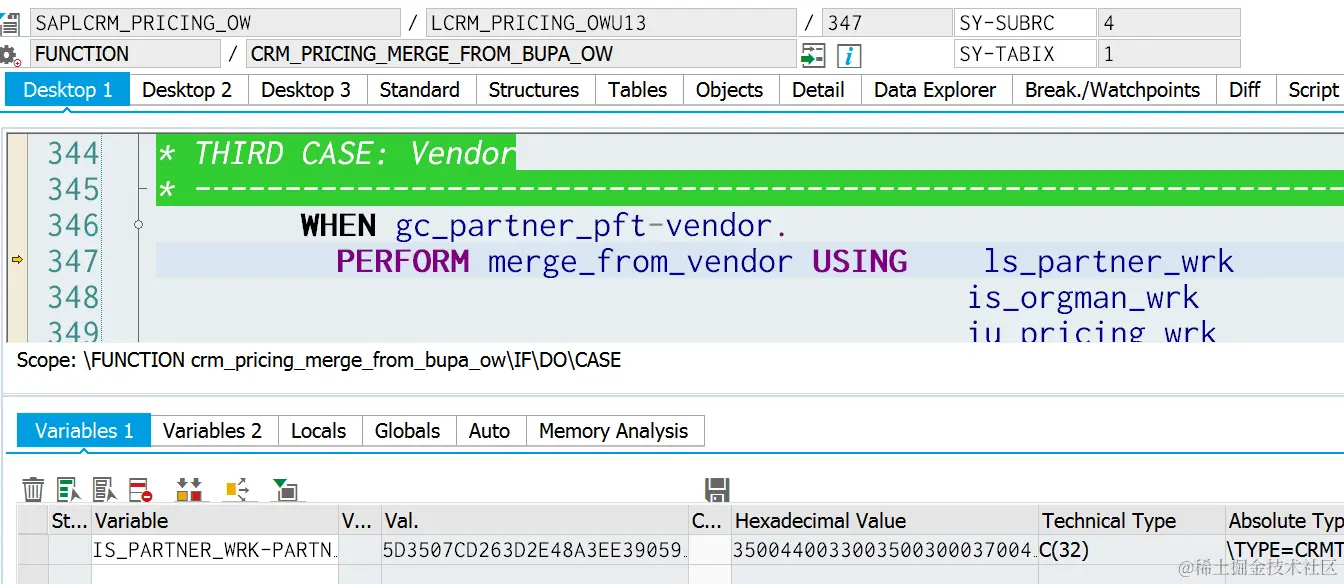Click the Val. column header
The image size is (1344, 584).
(x=535, y=521)
